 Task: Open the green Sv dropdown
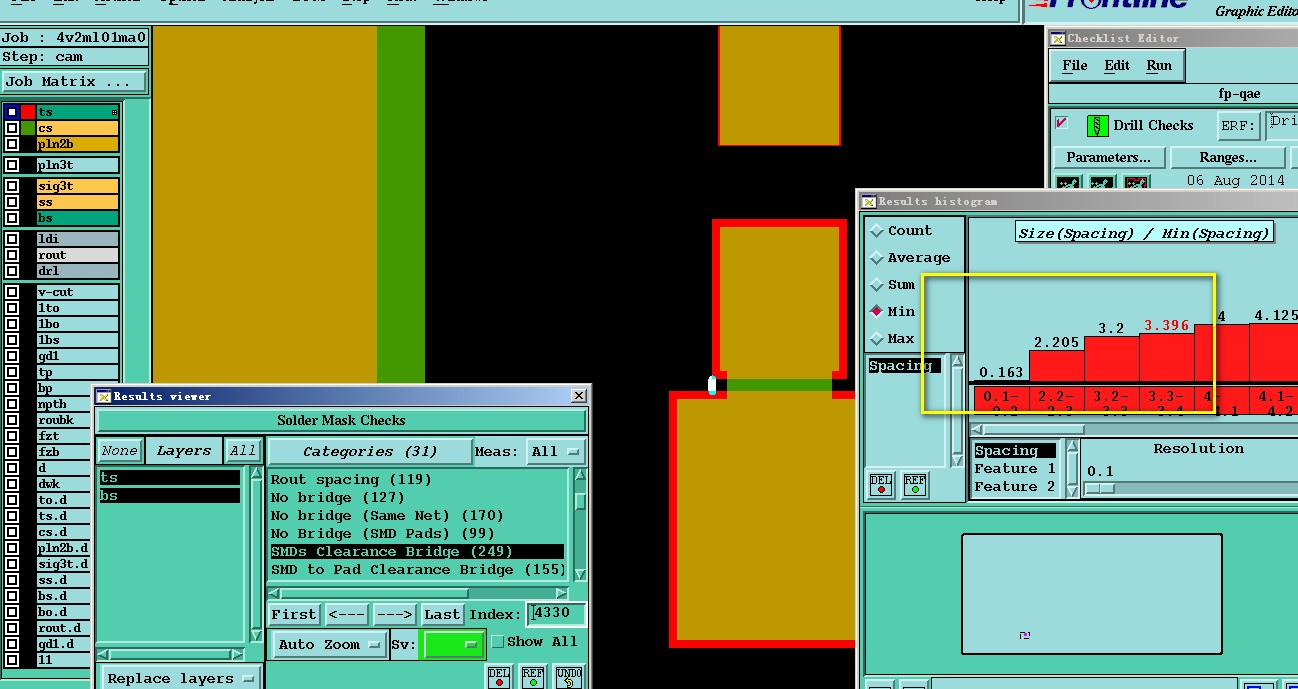point(454,645)
